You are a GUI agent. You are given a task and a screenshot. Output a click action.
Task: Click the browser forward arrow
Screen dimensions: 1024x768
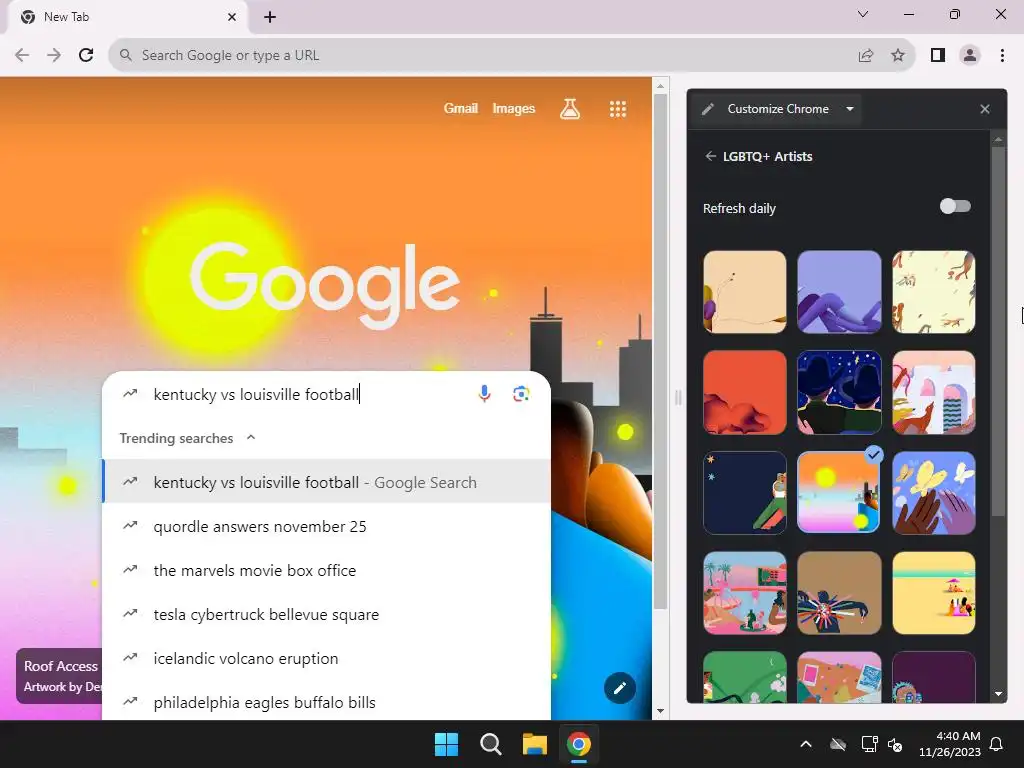[54, 56]
